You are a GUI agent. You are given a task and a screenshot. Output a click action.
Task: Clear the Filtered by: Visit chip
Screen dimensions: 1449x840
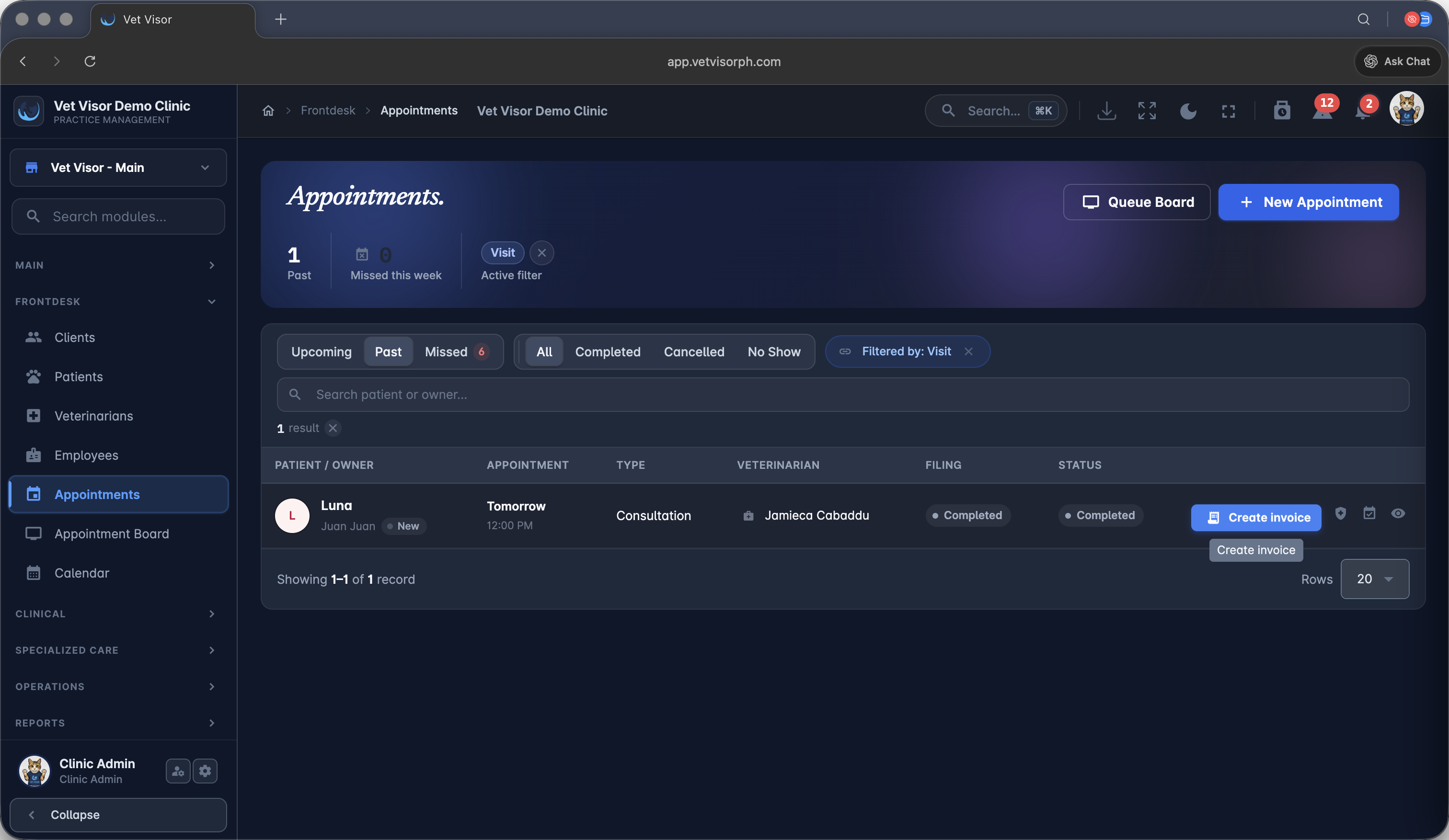tap(969, 352)
